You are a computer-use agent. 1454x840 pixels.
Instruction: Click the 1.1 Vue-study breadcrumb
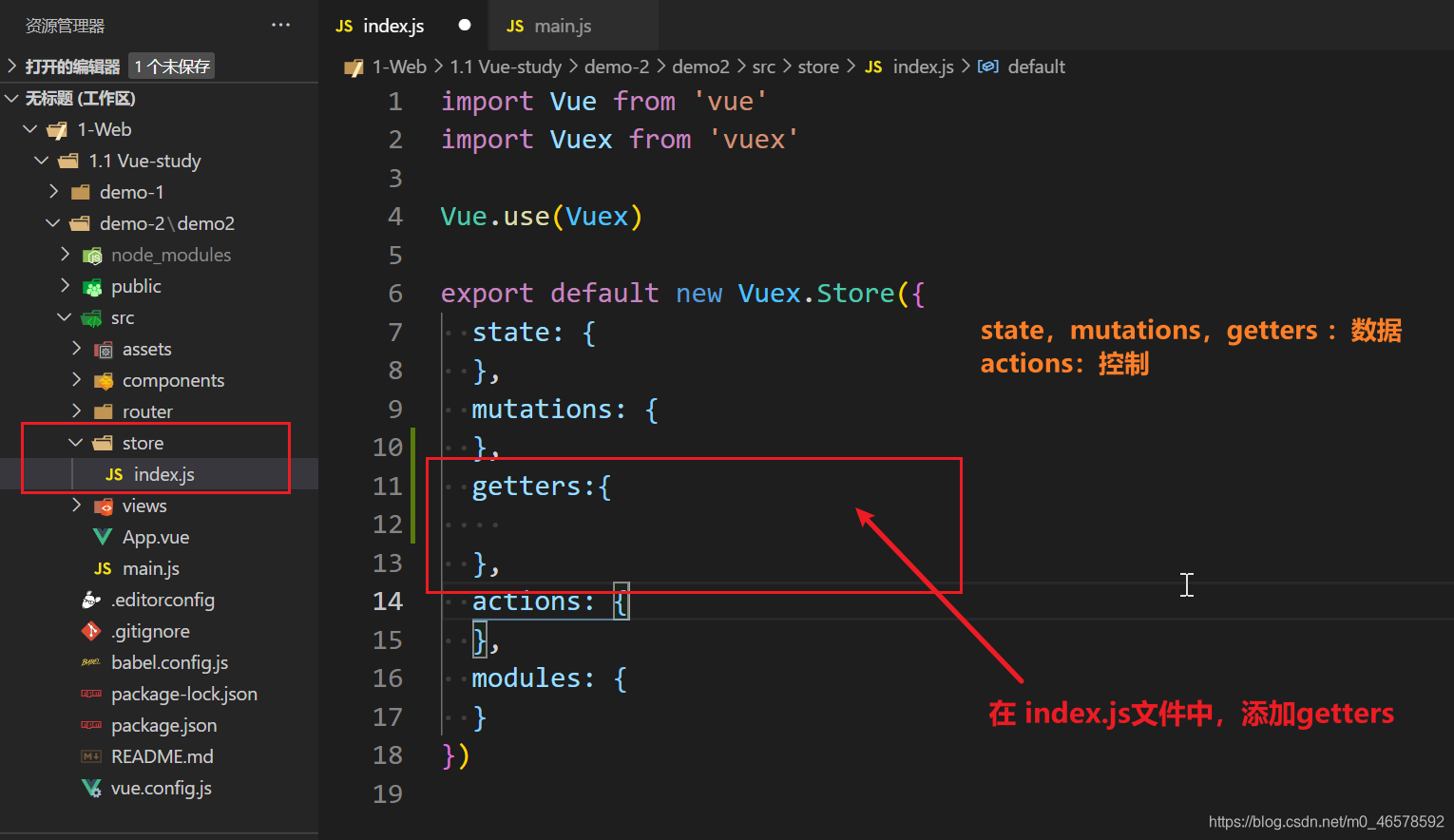point(506,67)
